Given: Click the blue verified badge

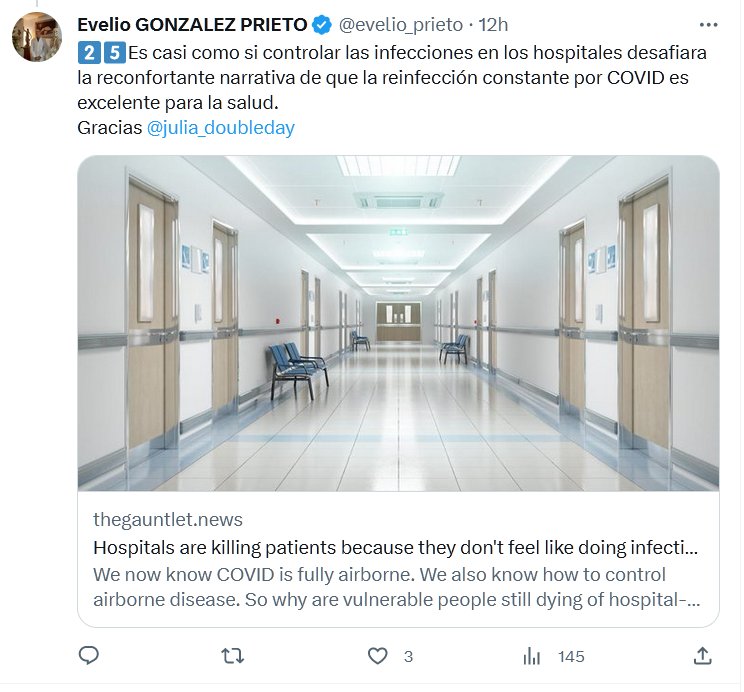Looking at the screenshot, I should click(323, 24).
